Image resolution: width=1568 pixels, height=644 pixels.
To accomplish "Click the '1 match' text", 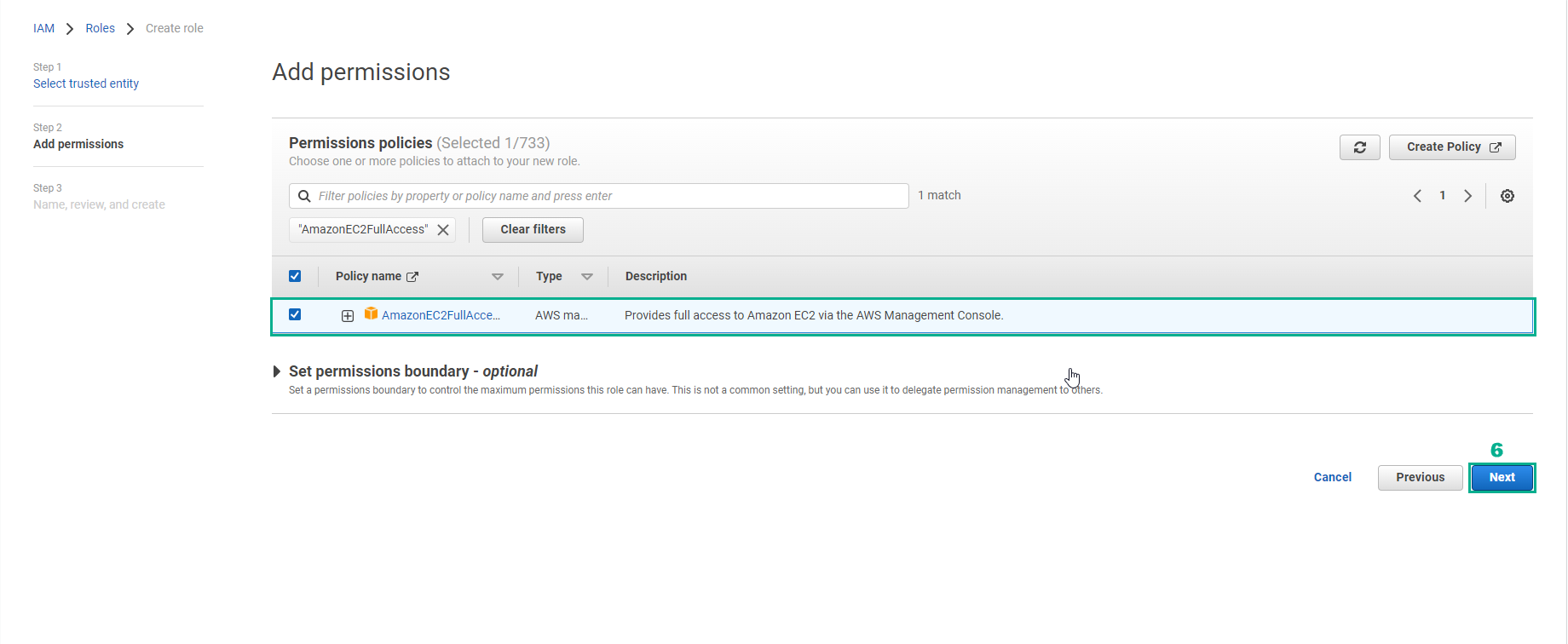I will pyautogui.click(x=939, y=195).
